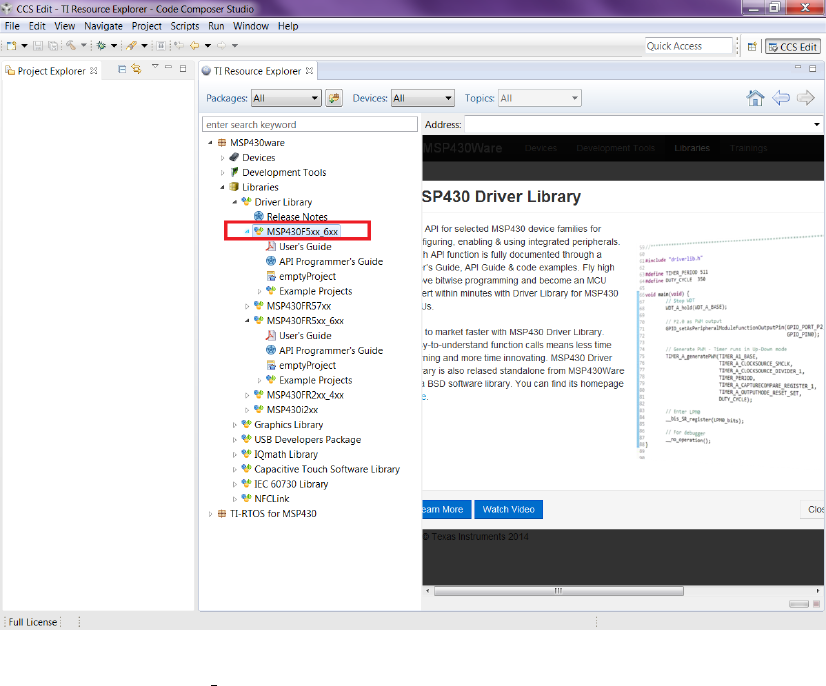Viewport: 826px width, 686px height.
Task: Click the Debug bug icon
Action: tap(102, 46)
